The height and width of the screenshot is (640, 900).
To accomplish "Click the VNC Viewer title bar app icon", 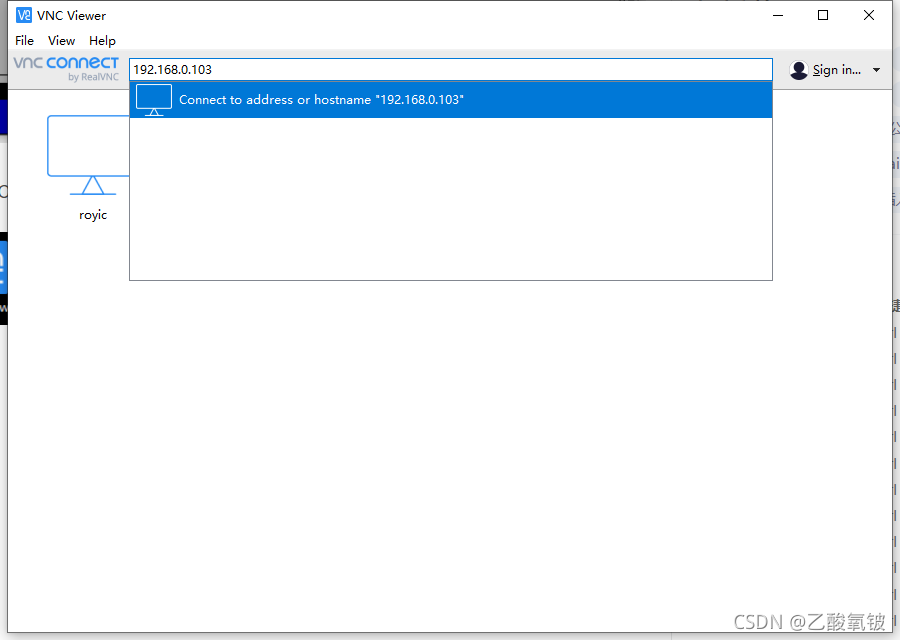I will 24,15.
